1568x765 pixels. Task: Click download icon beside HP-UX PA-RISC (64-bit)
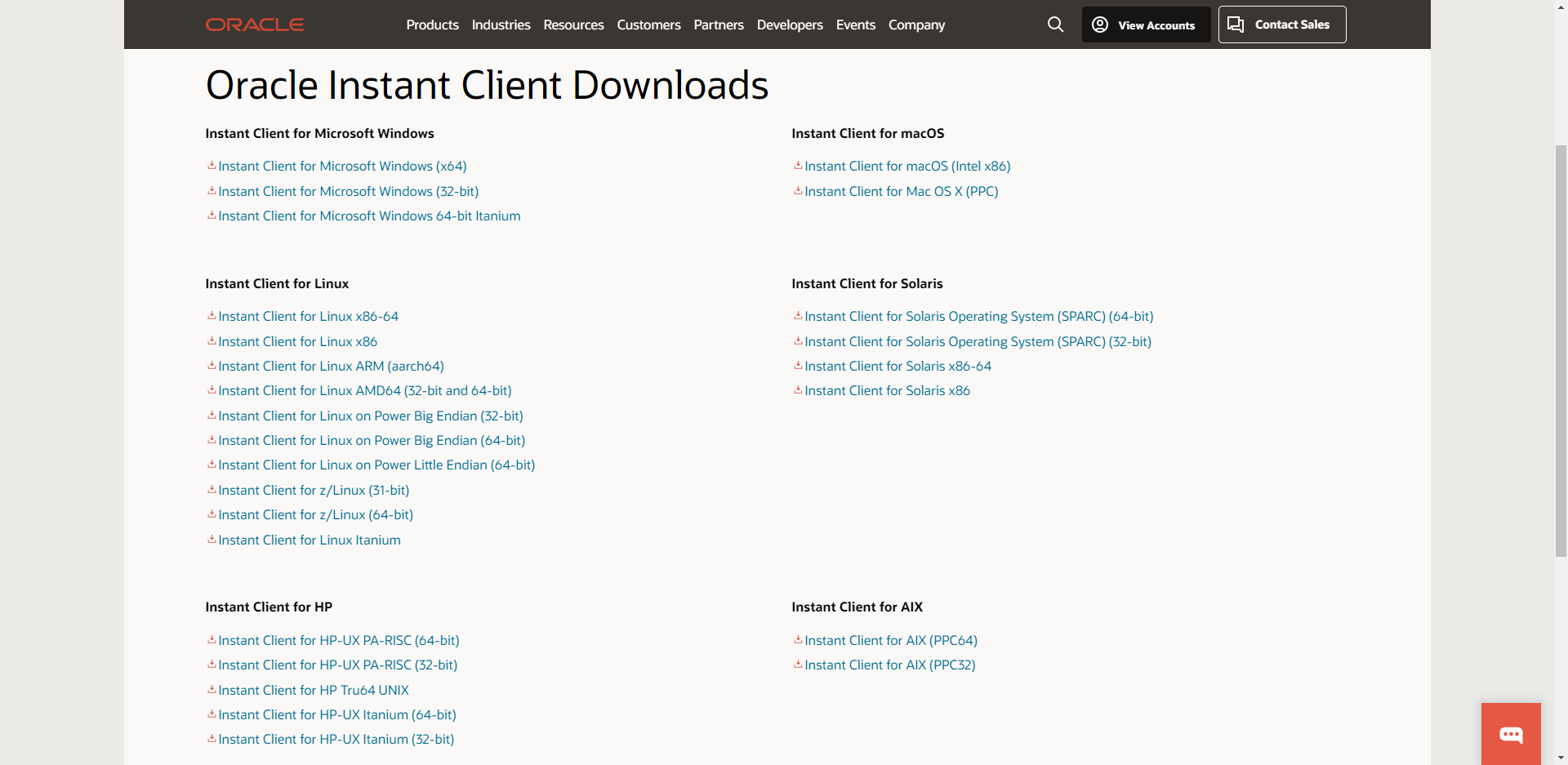pyautogui.click(x=212, y=639)
